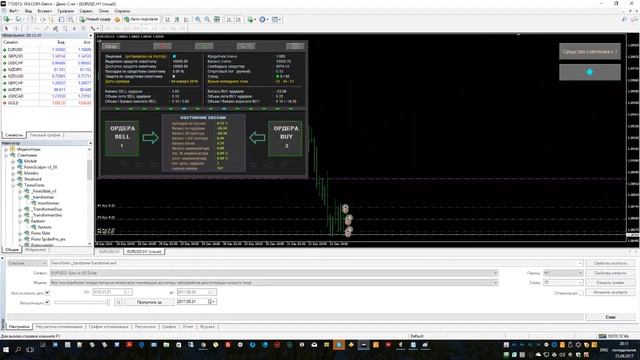
Task: Open MetaEditor from toolbar
Action: [x=117, y=19]
